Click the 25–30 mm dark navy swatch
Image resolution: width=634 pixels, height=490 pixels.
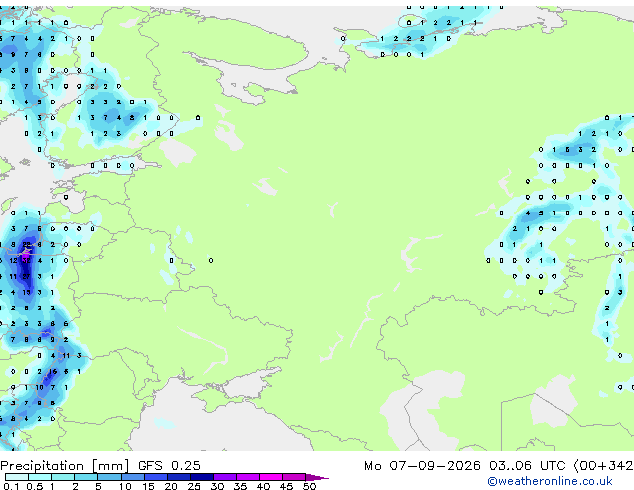point(202,477)
